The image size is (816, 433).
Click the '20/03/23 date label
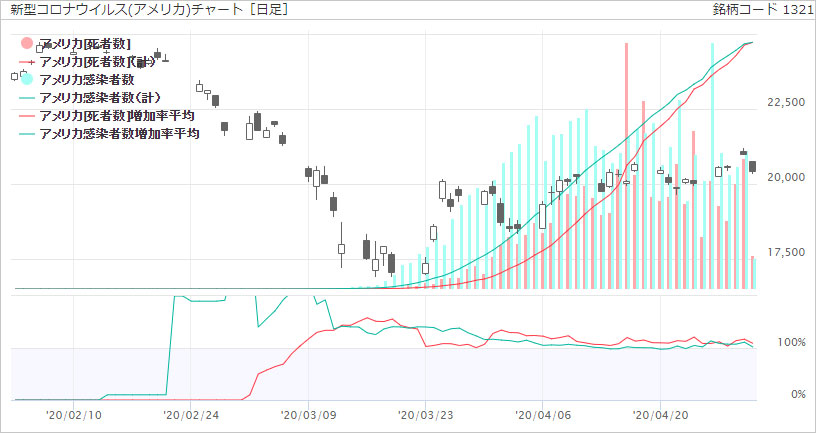point(425,415)
